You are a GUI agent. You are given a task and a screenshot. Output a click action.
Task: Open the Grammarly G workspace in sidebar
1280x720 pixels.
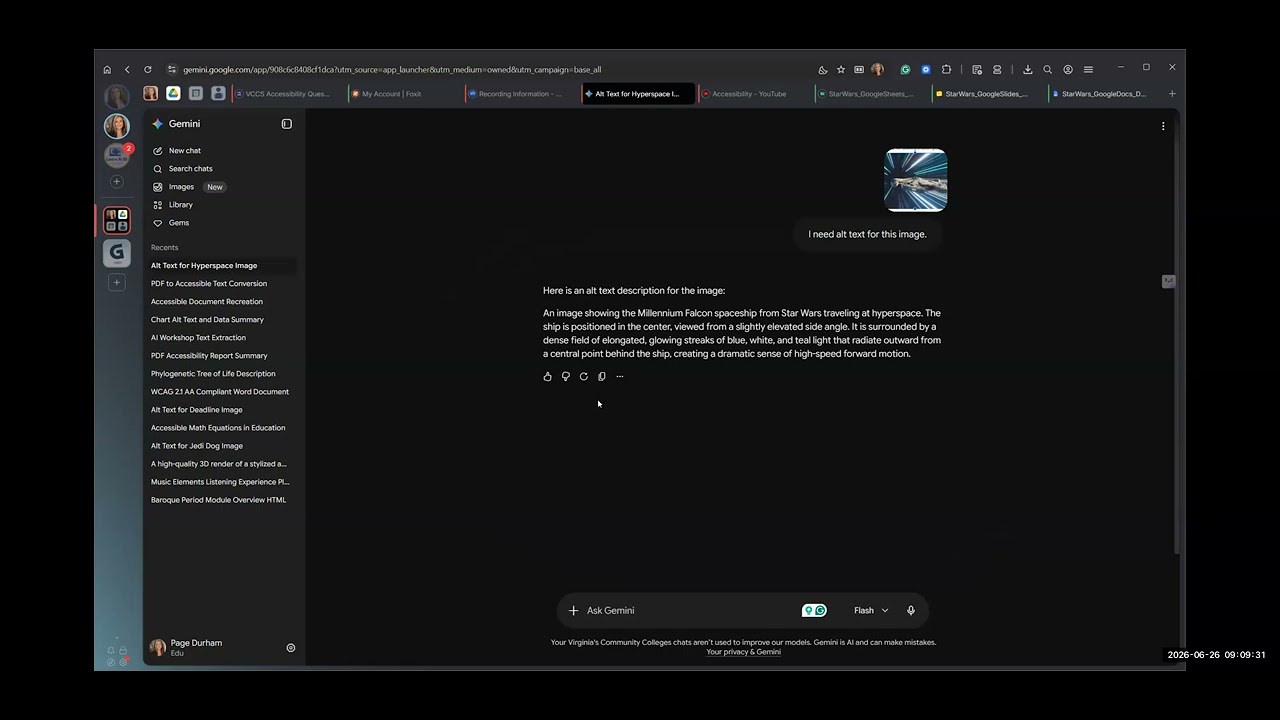click(x=117, y=254)
